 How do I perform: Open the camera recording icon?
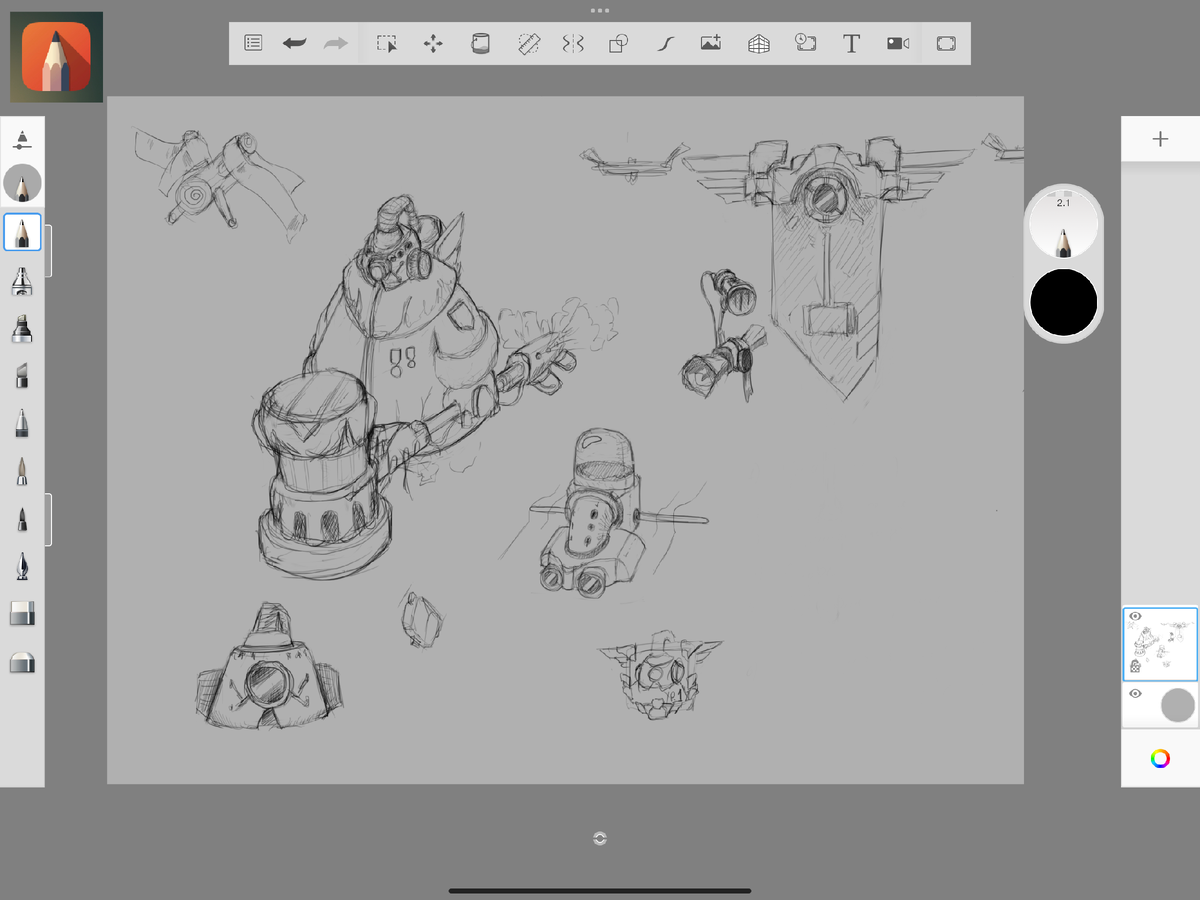coord(897,43)
